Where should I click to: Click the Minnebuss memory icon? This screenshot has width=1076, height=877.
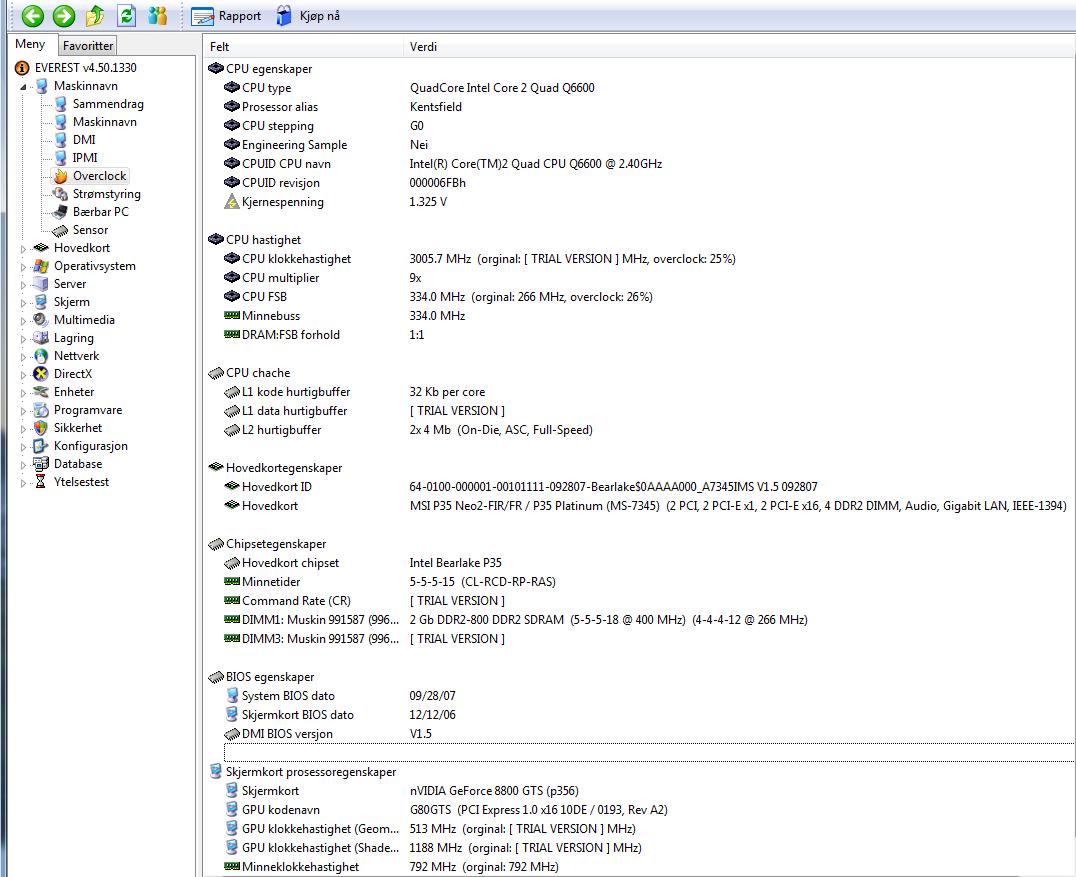232,316
